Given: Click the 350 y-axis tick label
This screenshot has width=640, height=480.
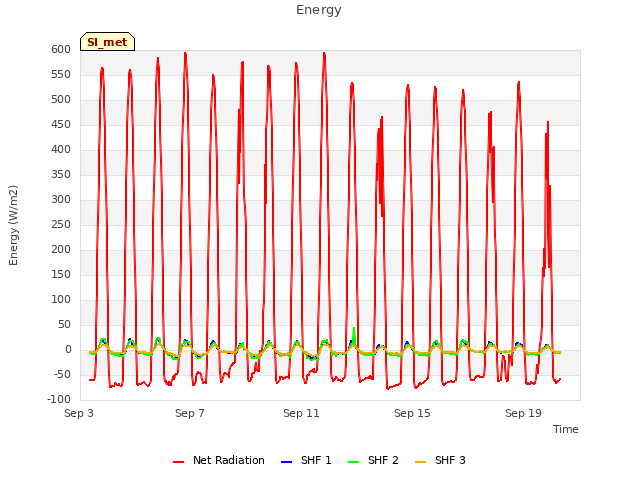Looking at the screenshot, I should pyautogui.click(x=61, y=175).
